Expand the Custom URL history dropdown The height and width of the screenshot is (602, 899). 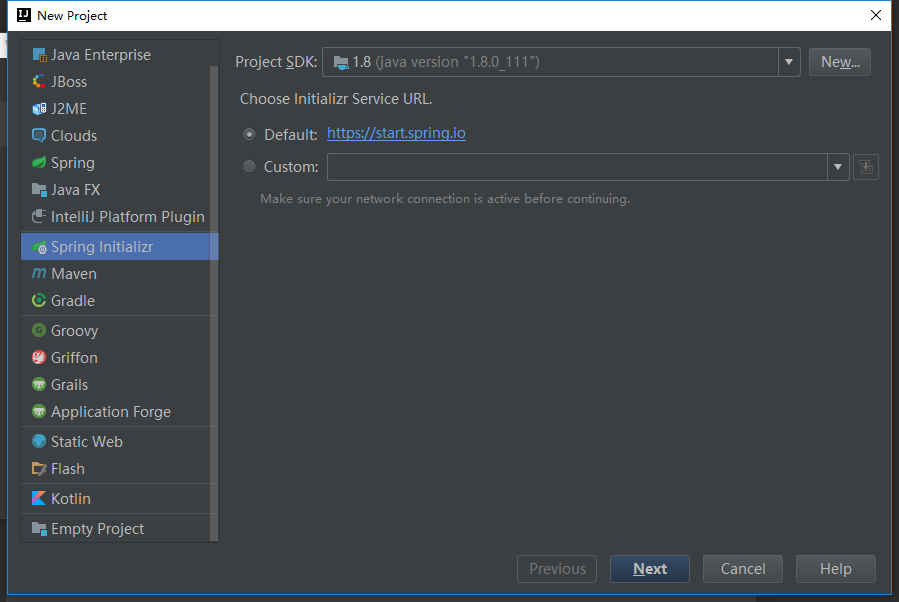(838, 167)
